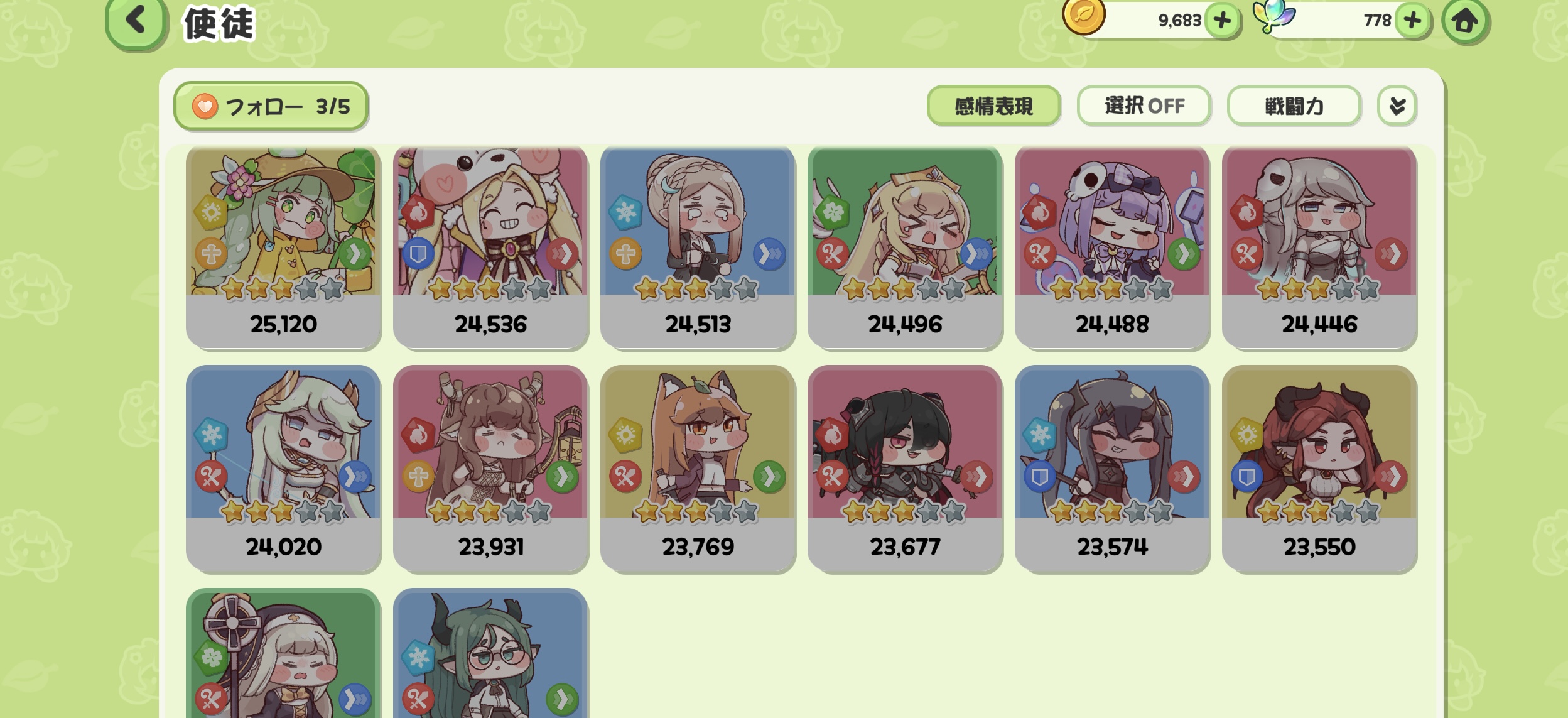Image resolution: width=1568 pixels, height=718 pixels.
Task: Tap the gold coin currency icon
Action: [x=1084, y=16]
